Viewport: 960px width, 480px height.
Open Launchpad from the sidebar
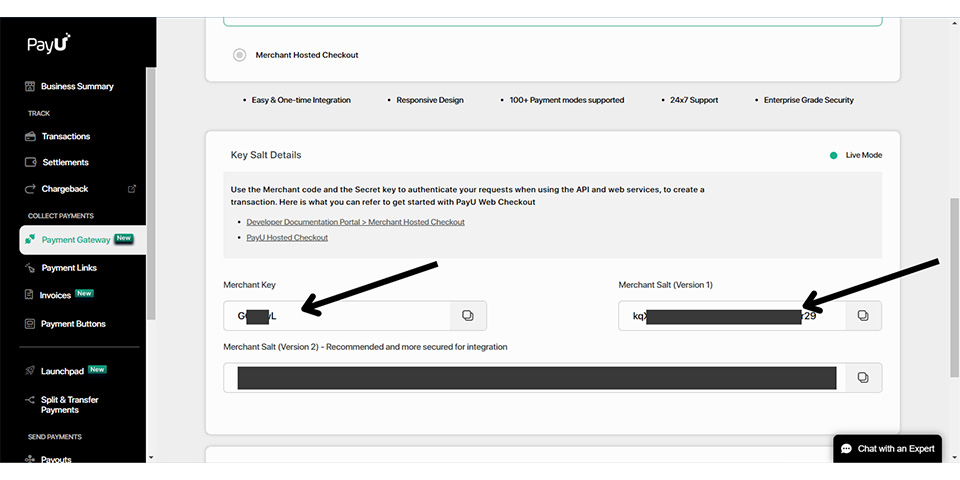[x=62, y=371]
